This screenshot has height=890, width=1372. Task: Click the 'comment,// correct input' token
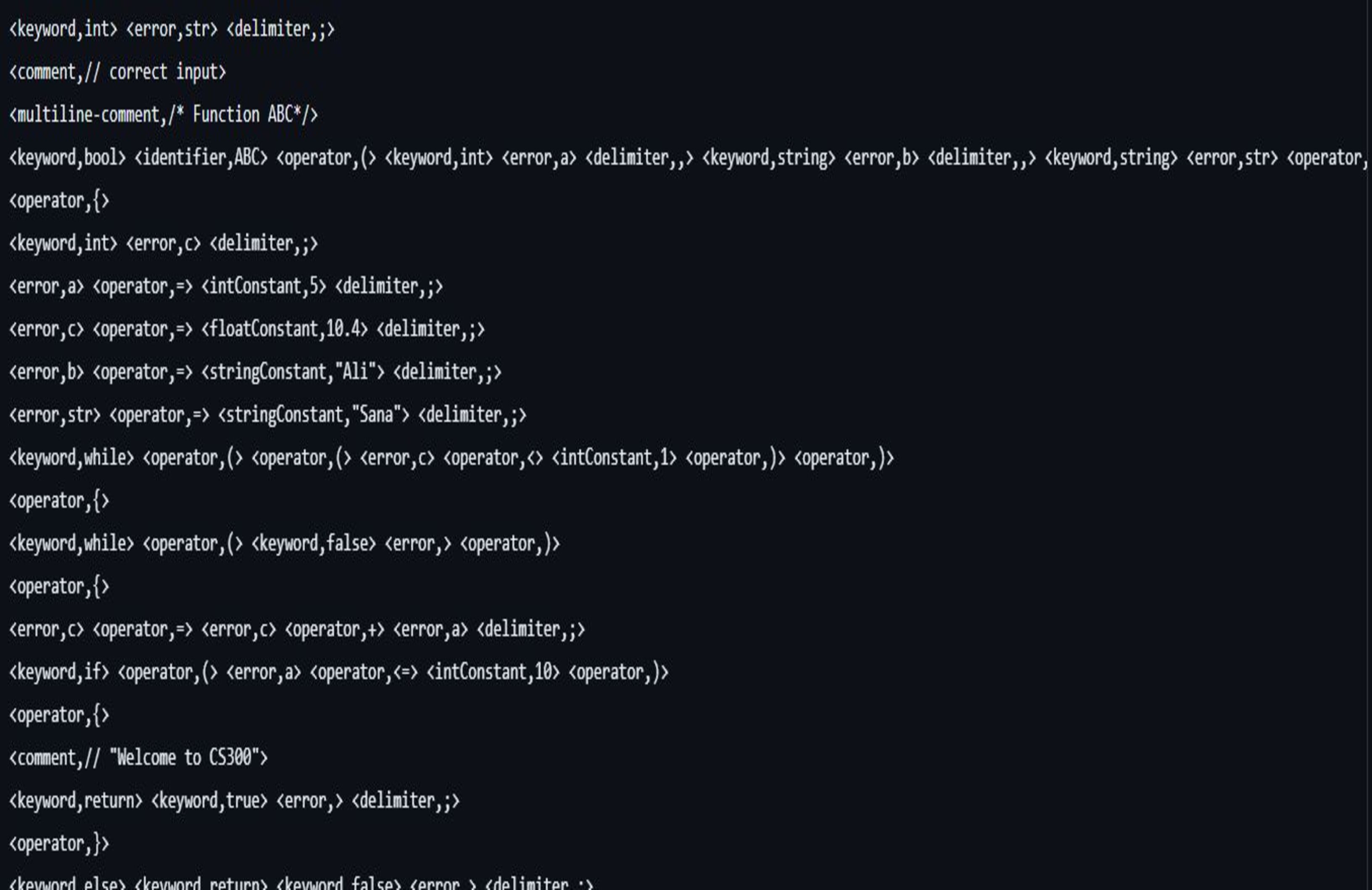point(118,72)
